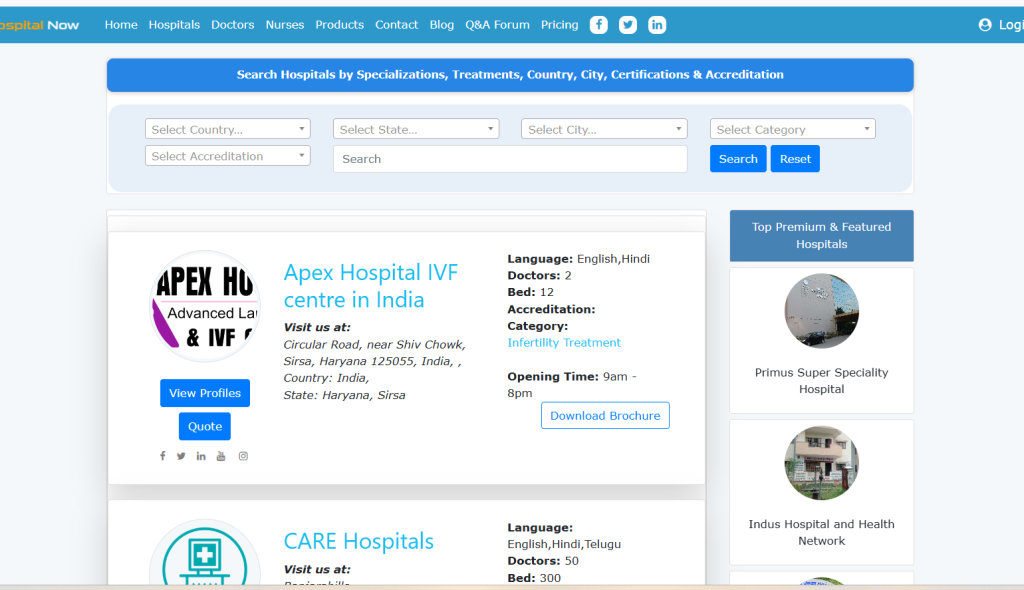Click the user login icon
This screenshot has height=590, width=1024.
985,25
